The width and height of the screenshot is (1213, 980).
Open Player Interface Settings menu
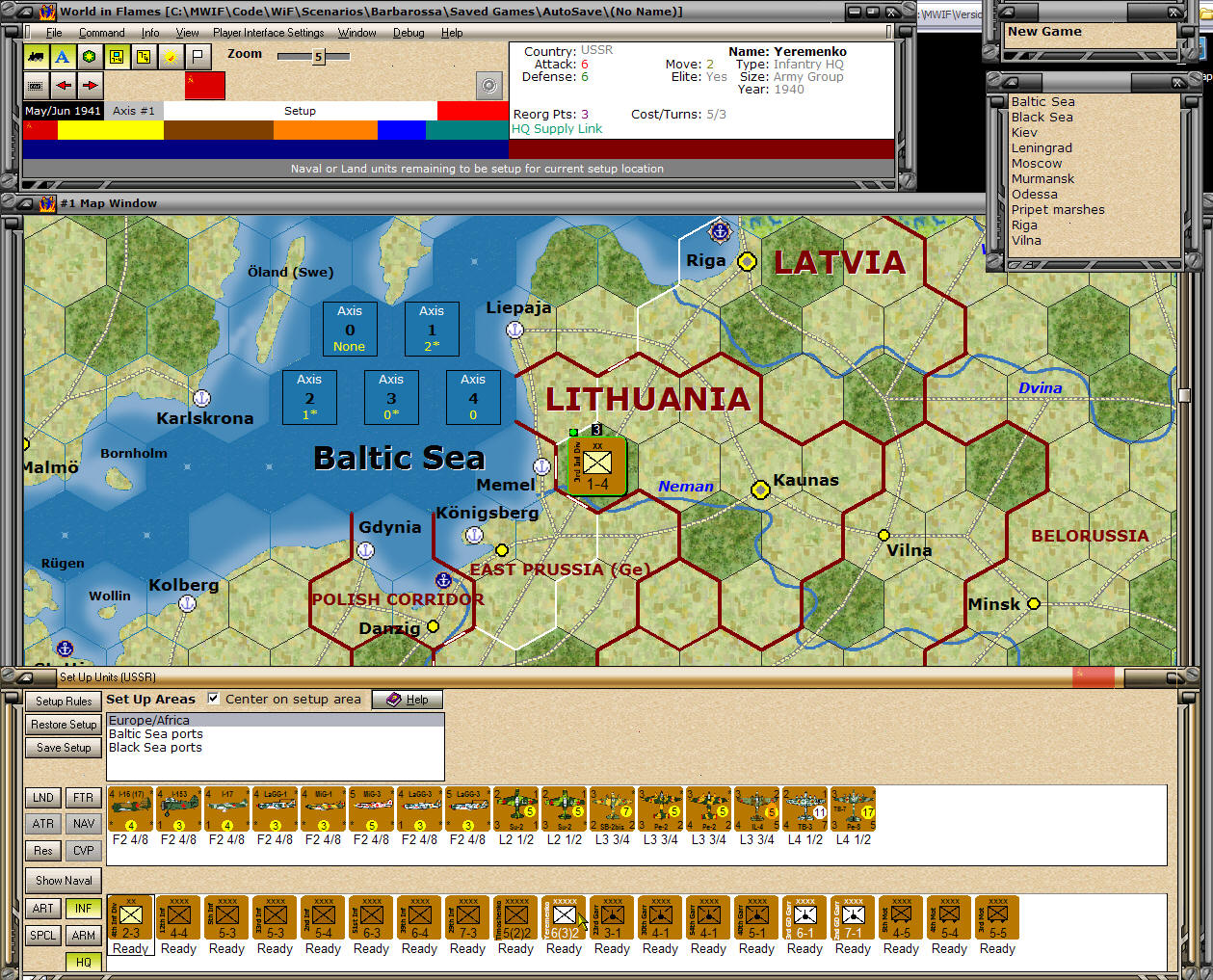click(x=268, y=33)
